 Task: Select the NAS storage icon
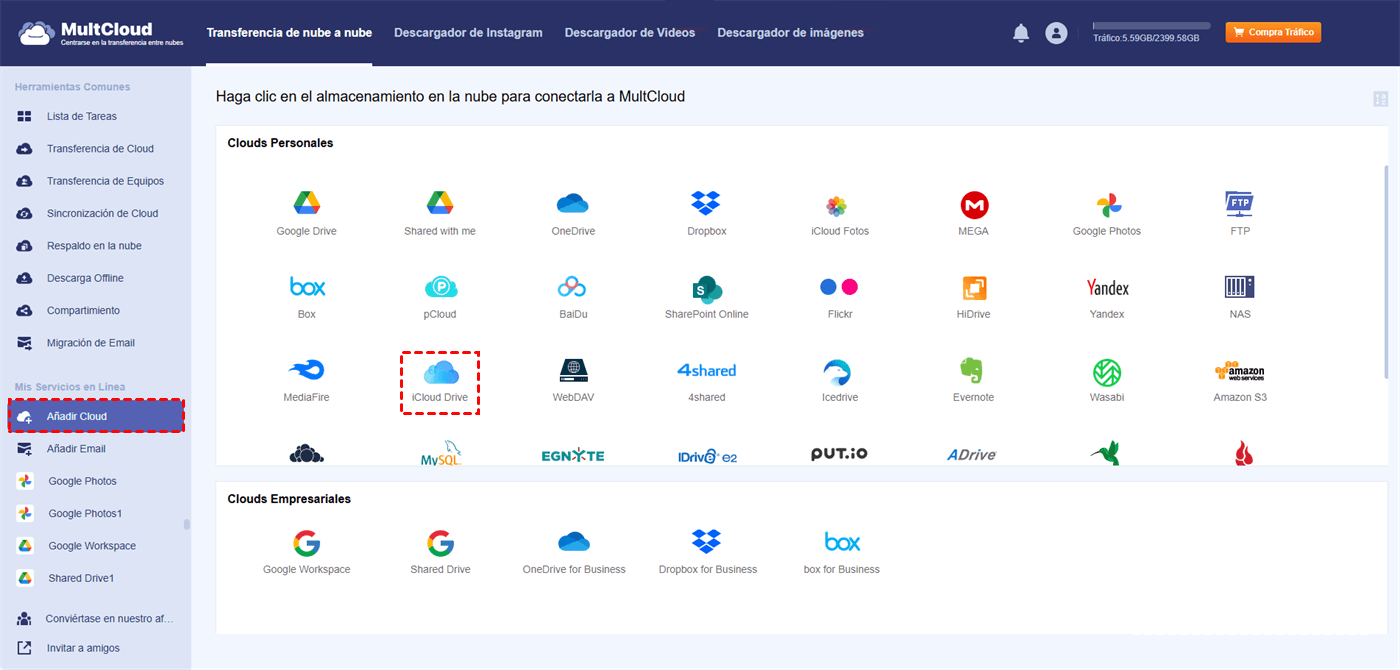1240,287
